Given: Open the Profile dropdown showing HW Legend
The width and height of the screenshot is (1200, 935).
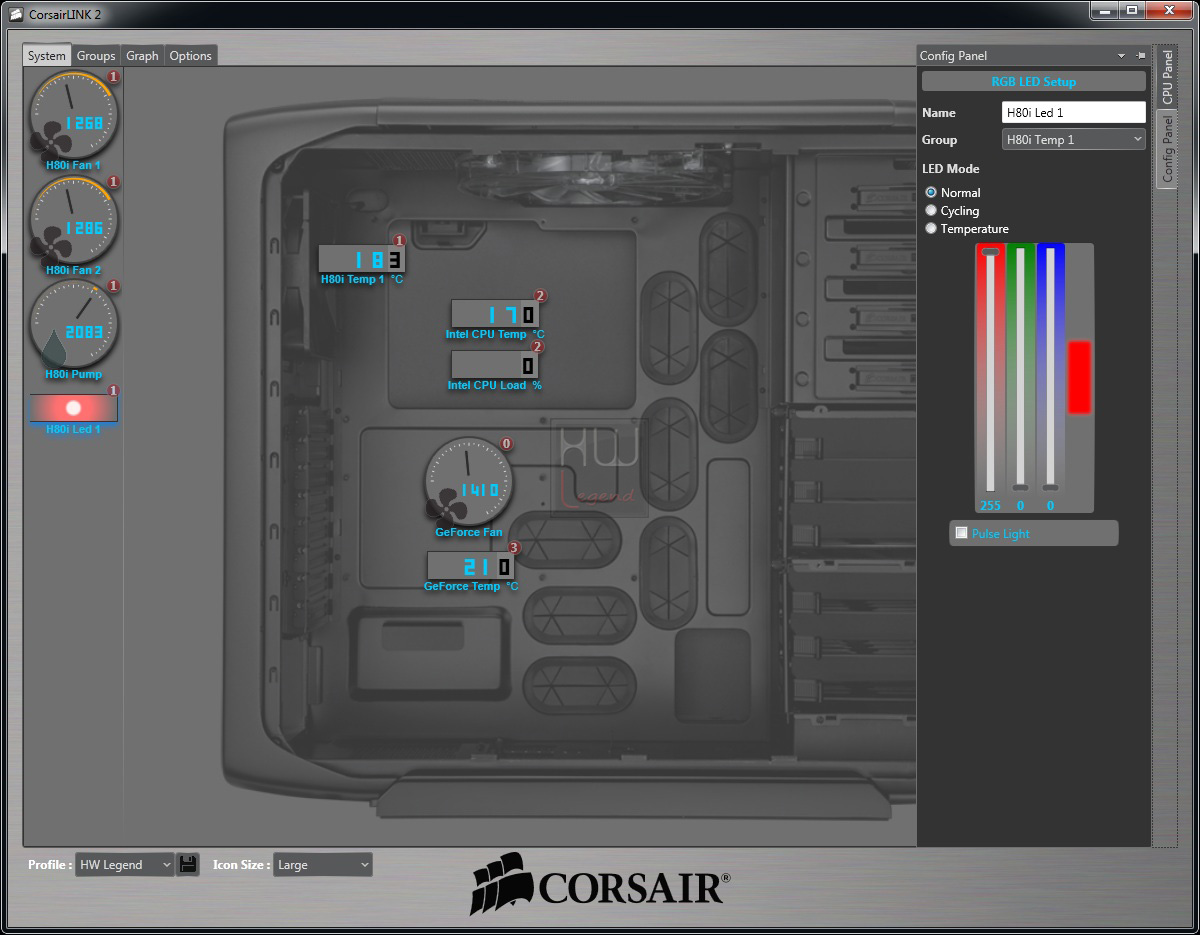Looking at the screenshot, I should point(125,864).
